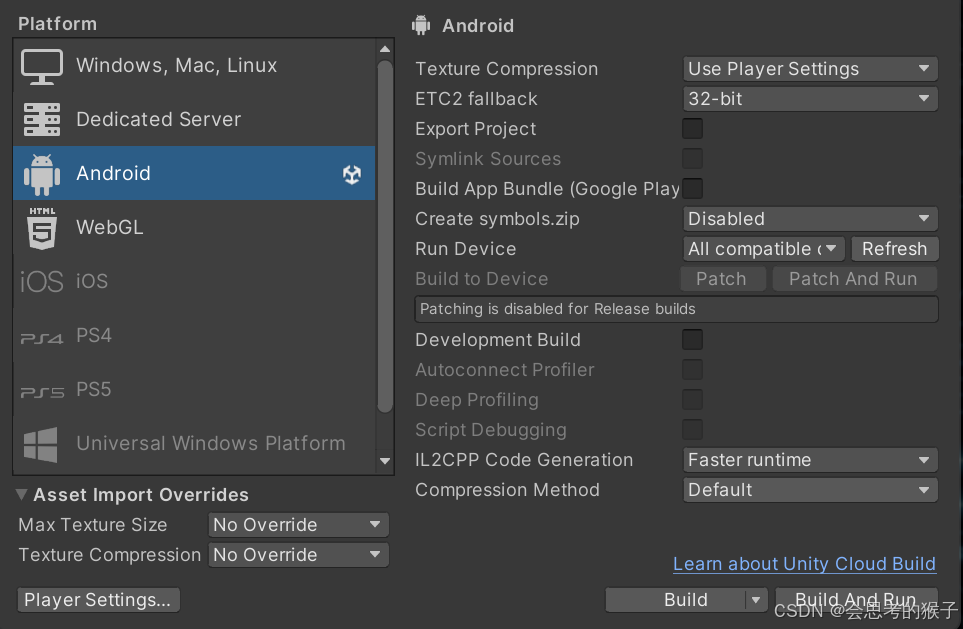Select the PS4 platform row

(194, 335)
